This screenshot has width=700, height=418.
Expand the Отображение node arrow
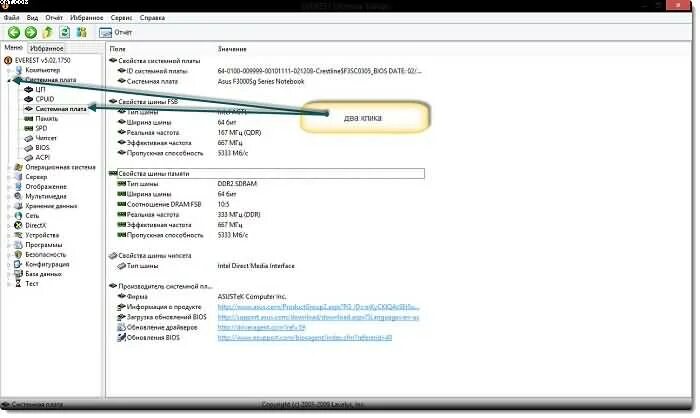pyautogui.click(x=9, y=187)
